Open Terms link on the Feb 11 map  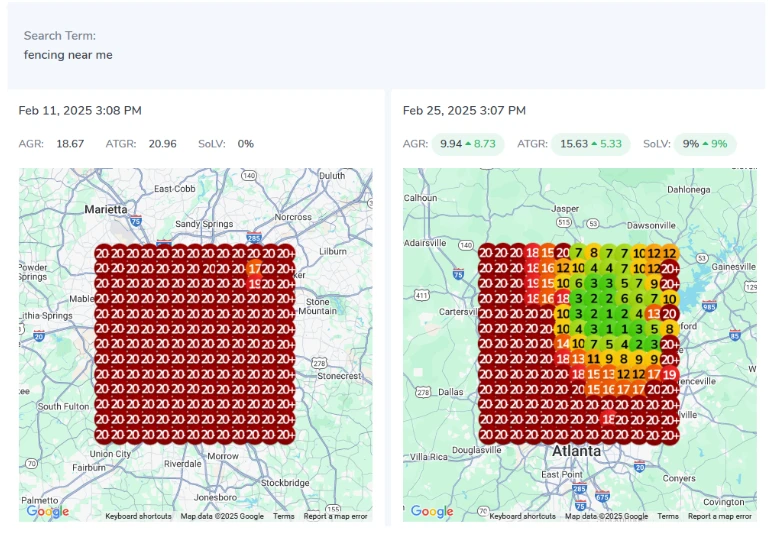pyautogui.click(x=284, y=517)
